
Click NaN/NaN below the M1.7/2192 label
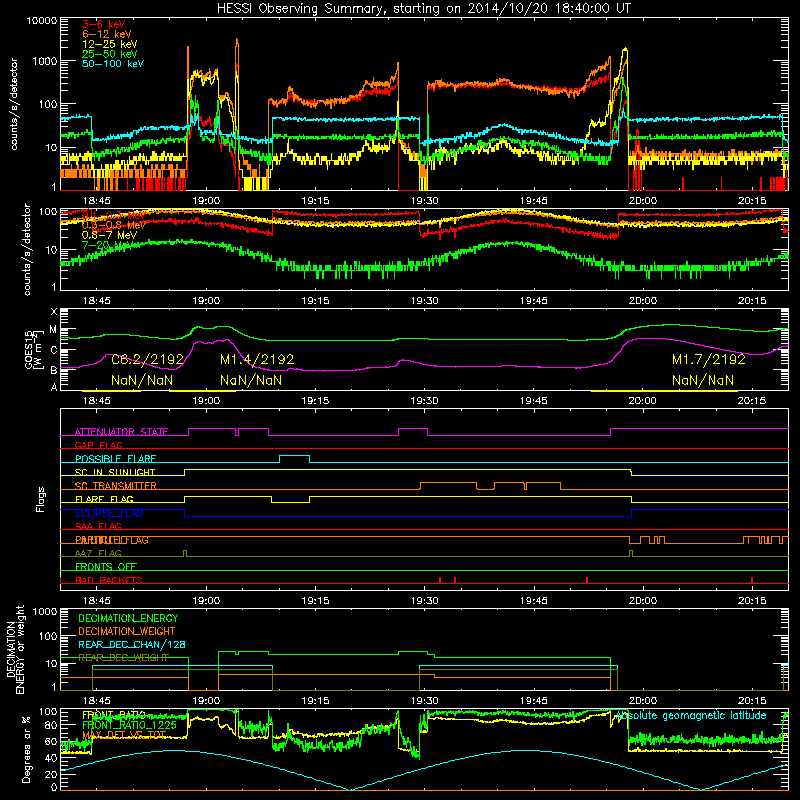tap(703, 381)
